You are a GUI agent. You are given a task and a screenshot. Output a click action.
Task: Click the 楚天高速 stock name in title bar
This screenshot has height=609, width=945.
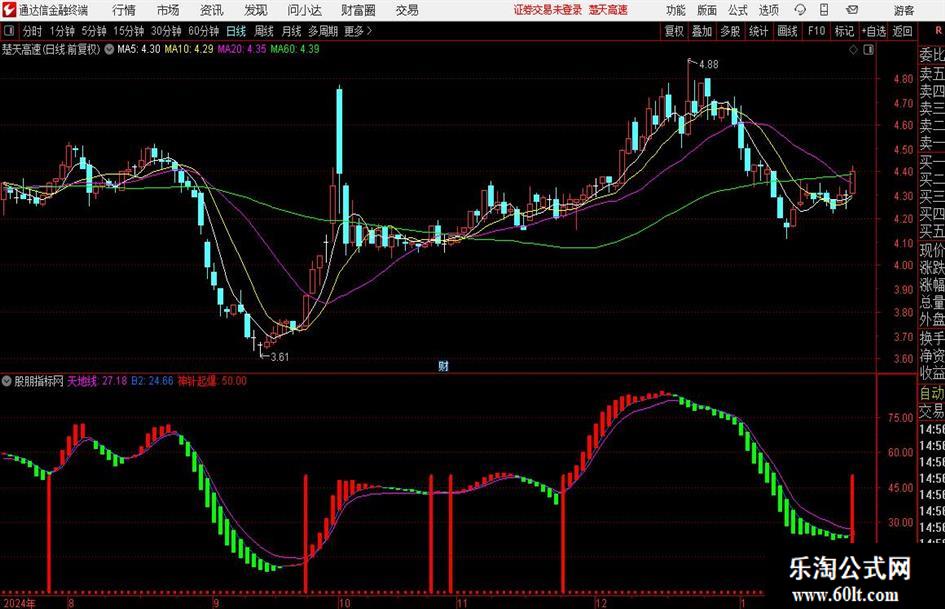coord(608,10)
